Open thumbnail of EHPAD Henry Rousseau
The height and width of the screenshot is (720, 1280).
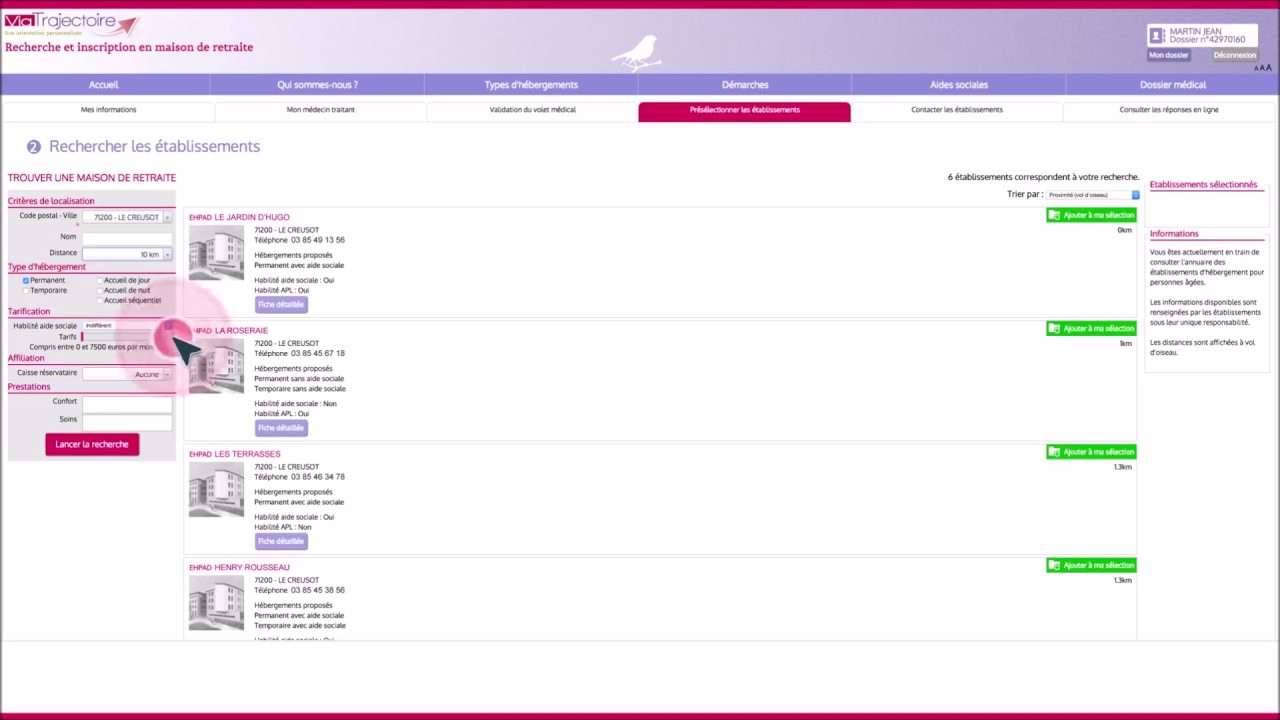(x=216, y=603)
